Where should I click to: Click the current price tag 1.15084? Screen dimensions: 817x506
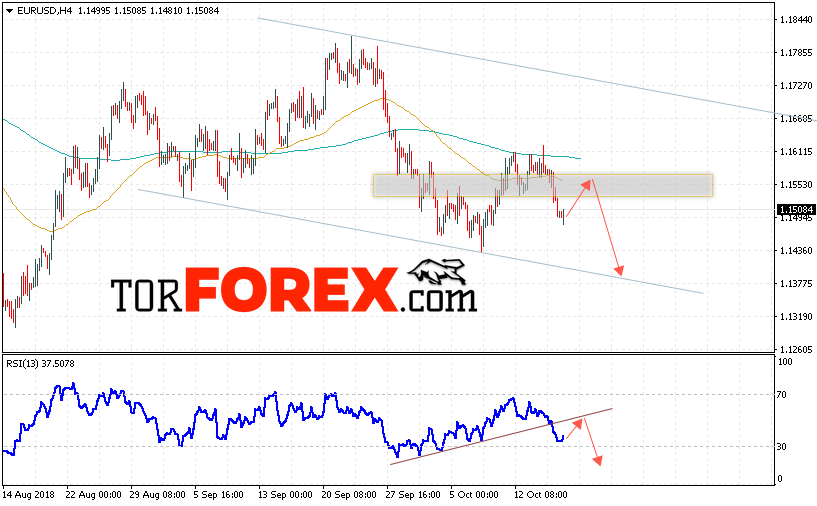(x=796, y=209)
